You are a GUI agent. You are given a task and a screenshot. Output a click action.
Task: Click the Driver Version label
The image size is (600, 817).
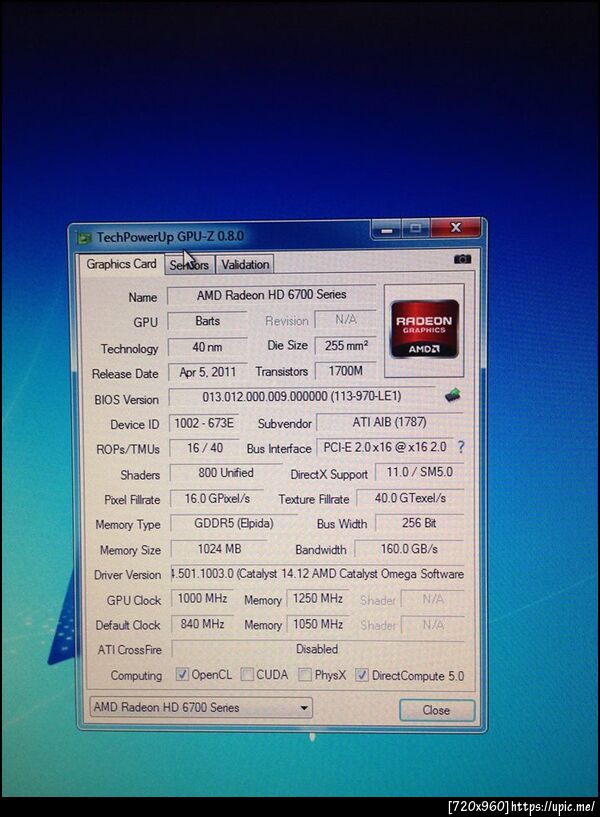click(128, 575)
